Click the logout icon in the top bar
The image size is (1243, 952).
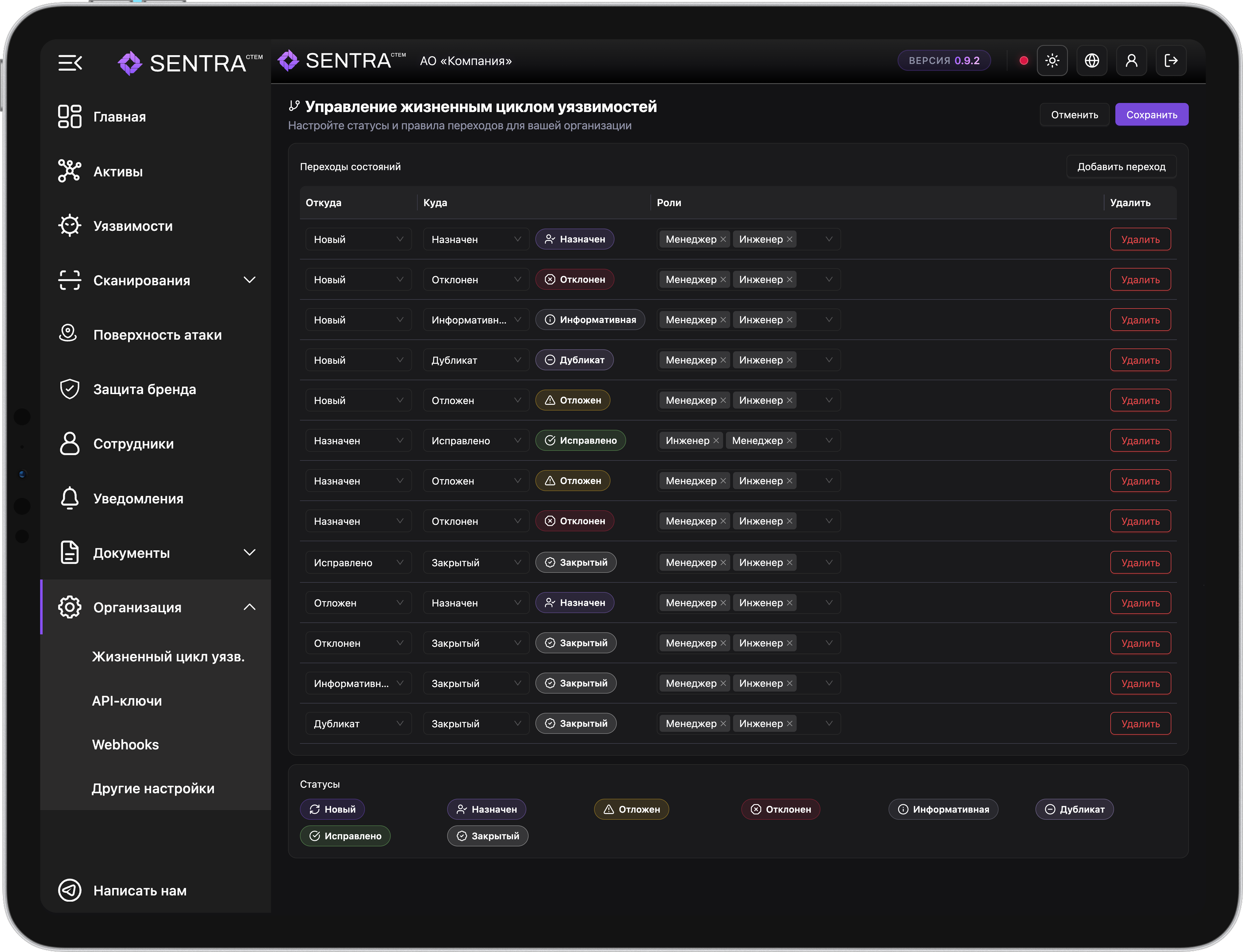pyautogui.click(x=1171, y=61)
